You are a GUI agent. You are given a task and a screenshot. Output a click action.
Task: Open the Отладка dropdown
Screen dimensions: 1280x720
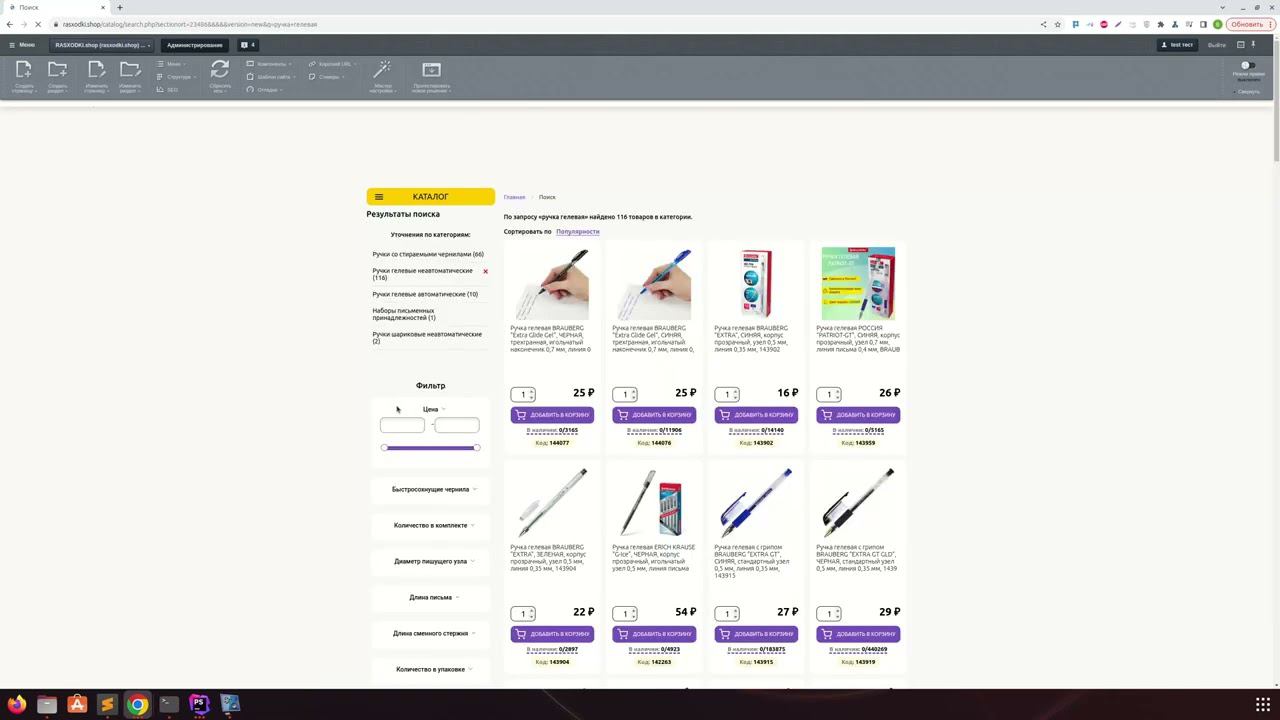pyautogui.click(x=266, y=90)
